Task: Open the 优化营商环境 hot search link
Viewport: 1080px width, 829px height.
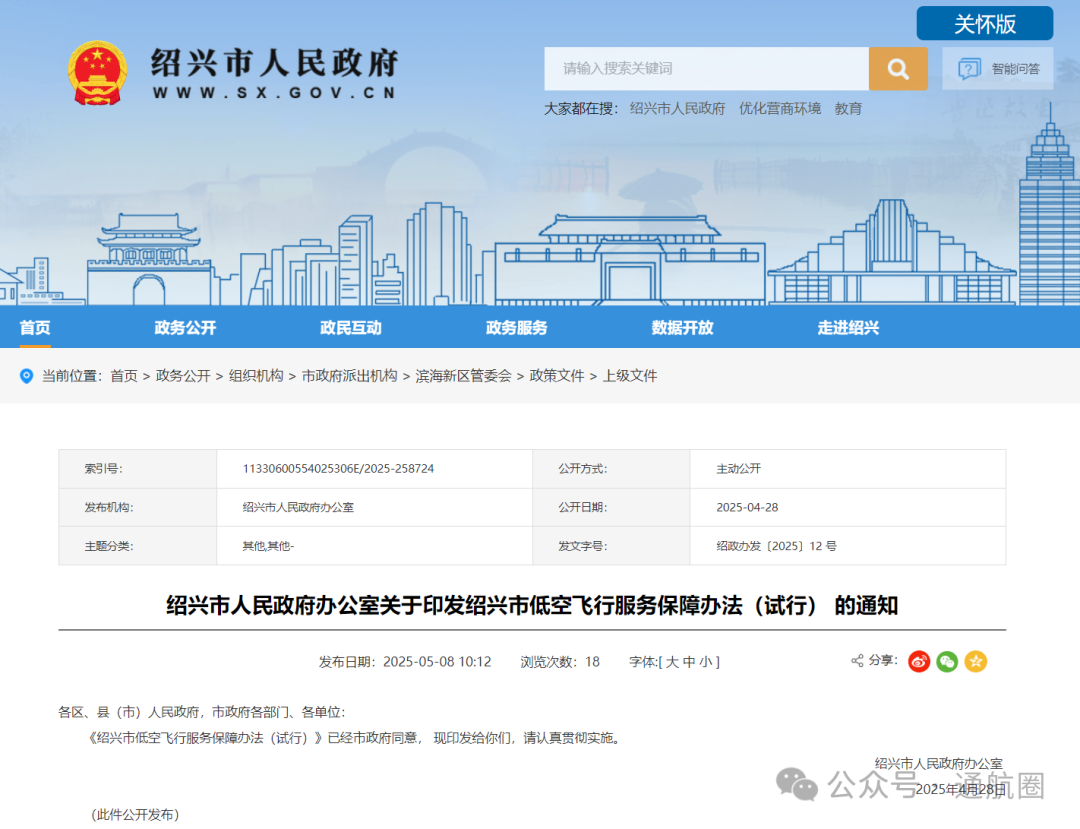Action: pyautogui.click(x=780, y=108)
